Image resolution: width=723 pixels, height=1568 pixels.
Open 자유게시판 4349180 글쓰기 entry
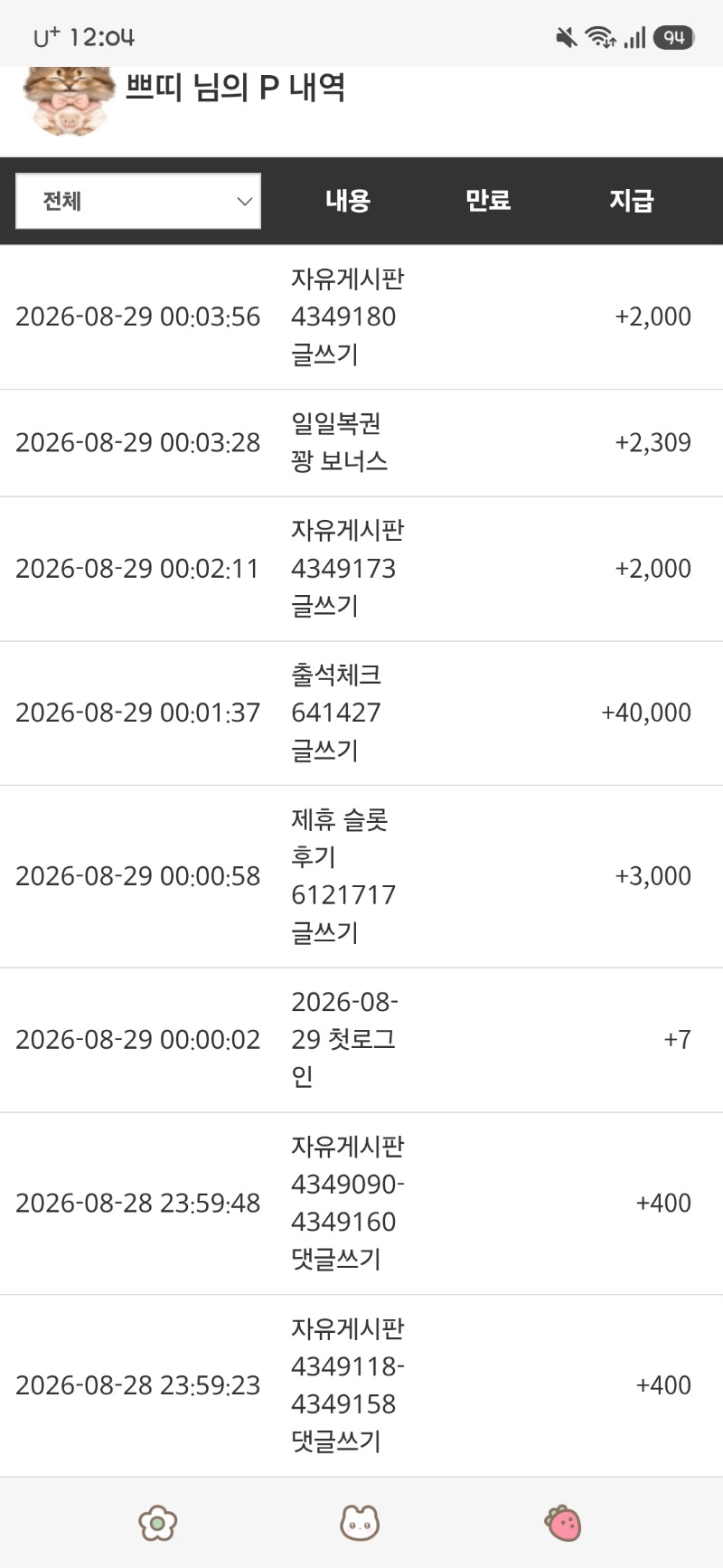[361, 317]
